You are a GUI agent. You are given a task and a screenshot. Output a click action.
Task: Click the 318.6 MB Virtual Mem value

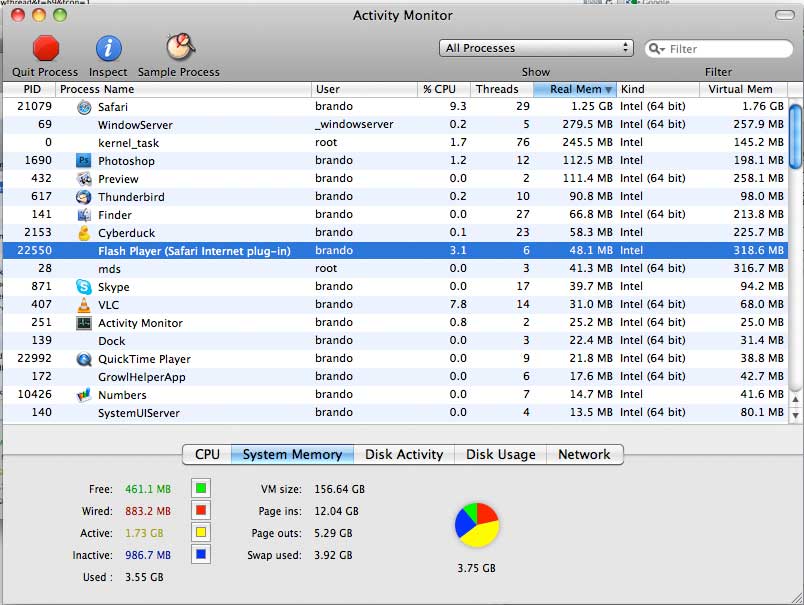pos(758,250)
